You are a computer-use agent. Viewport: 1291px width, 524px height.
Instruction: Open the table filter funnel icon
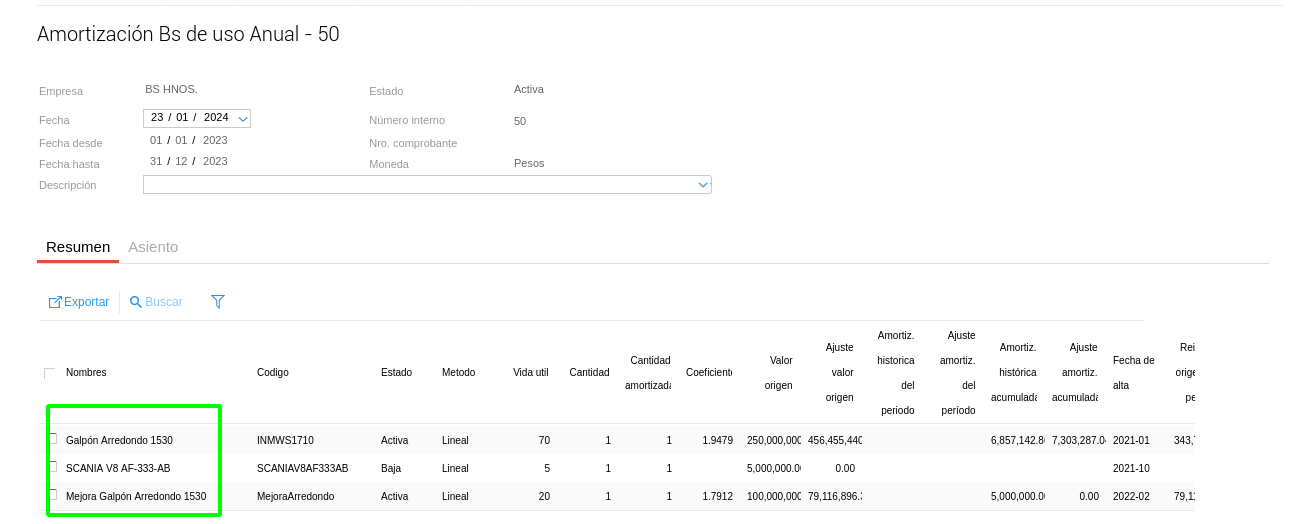[218, 301]
